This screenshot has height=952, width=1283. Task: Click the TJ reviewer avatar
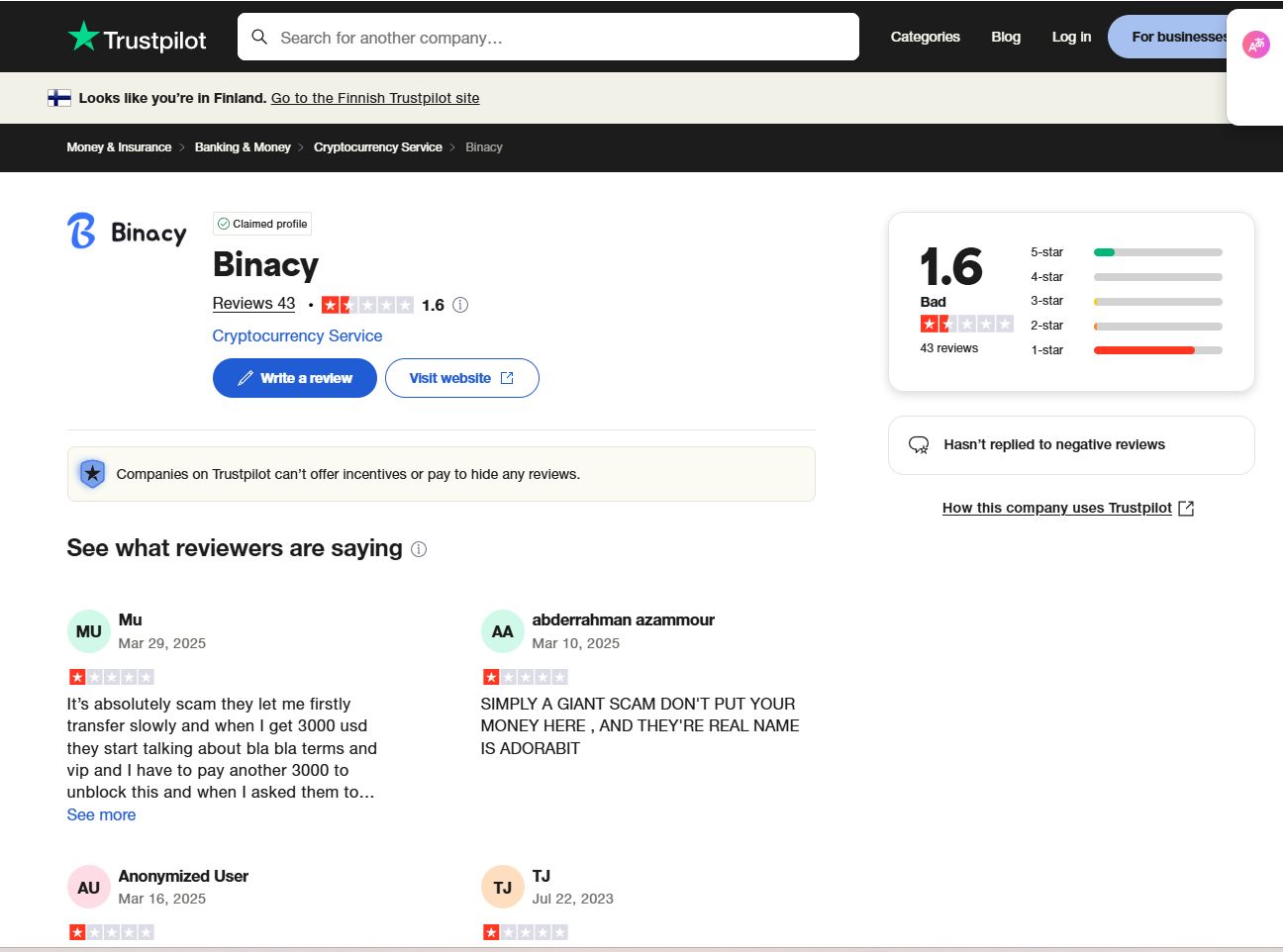(502, 888)
